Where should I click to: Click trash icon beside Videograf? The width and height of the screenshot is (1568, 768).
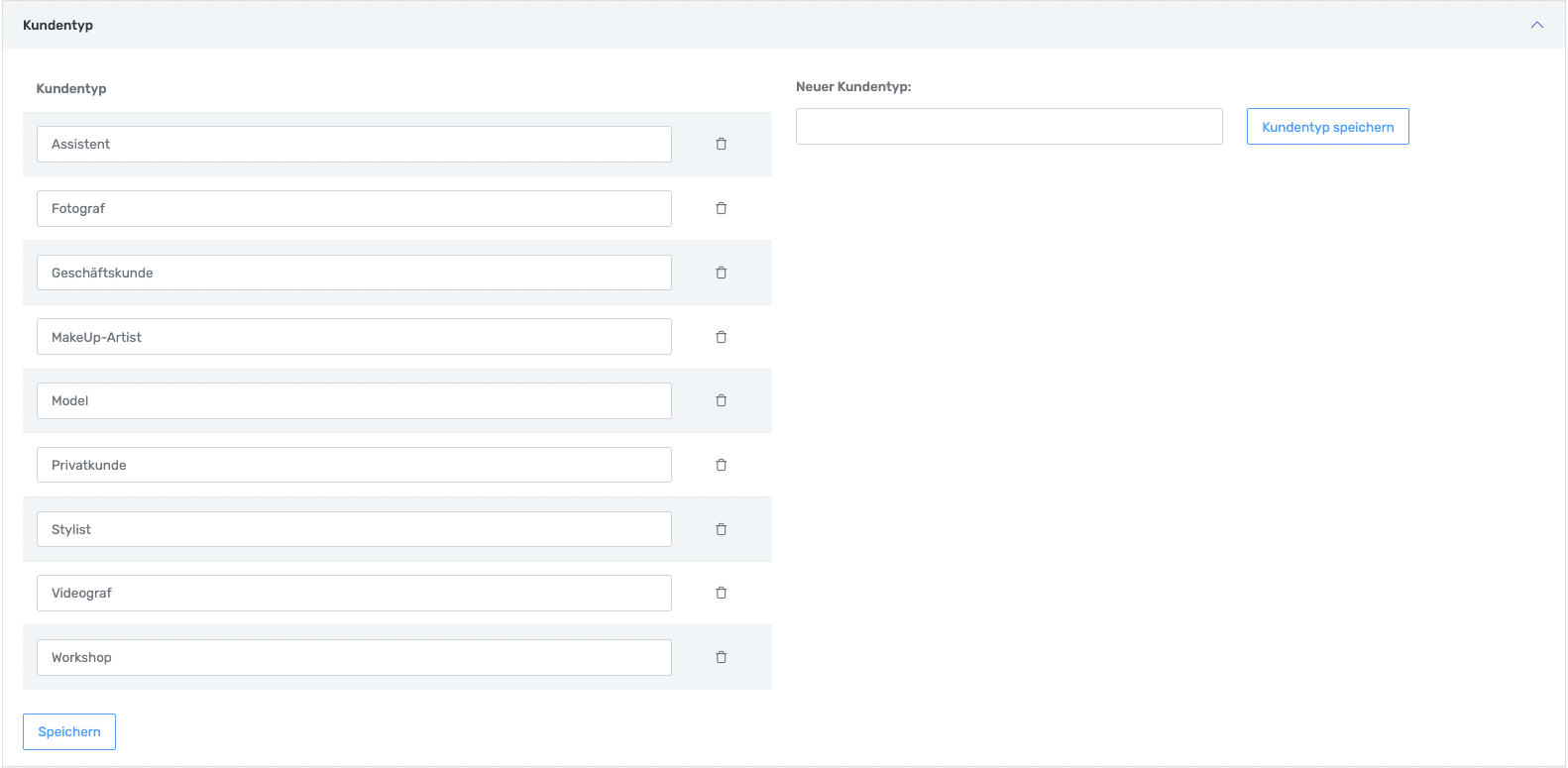coord(721,593)
